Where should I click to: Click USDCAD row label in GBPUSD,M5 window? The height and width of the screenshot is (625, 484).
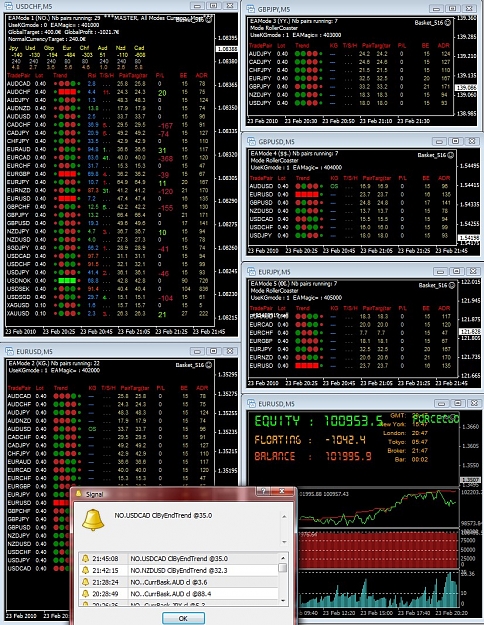point(261,219)
